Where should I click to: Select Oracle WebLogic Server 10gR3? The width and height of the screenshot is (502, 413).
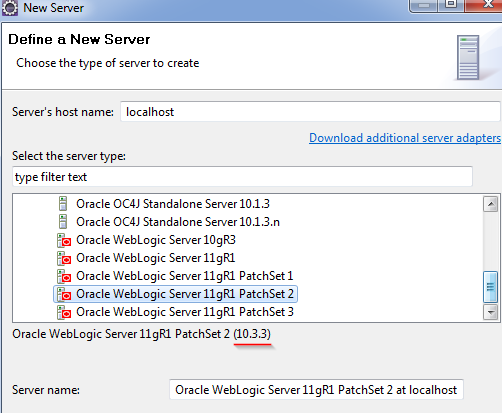[156, 240]
